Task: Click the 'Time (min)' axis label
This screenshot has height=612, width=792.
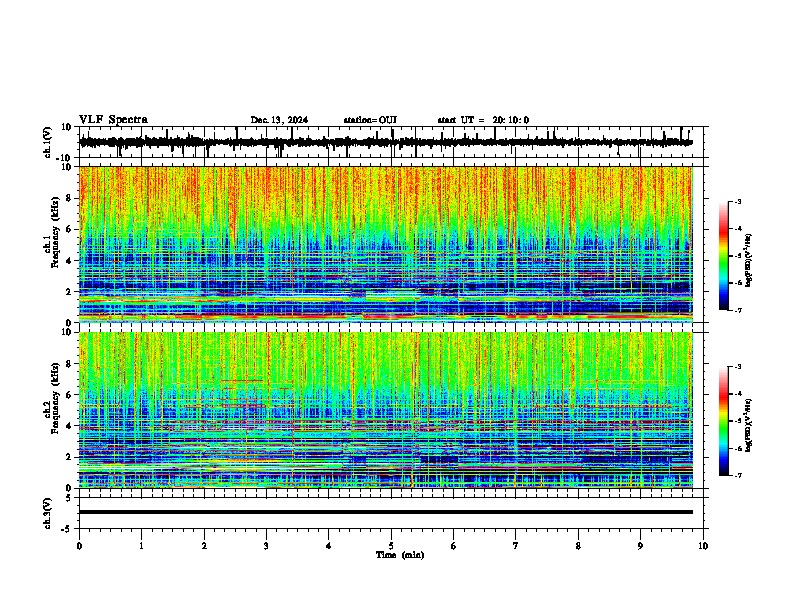Action: pos(400,555)
